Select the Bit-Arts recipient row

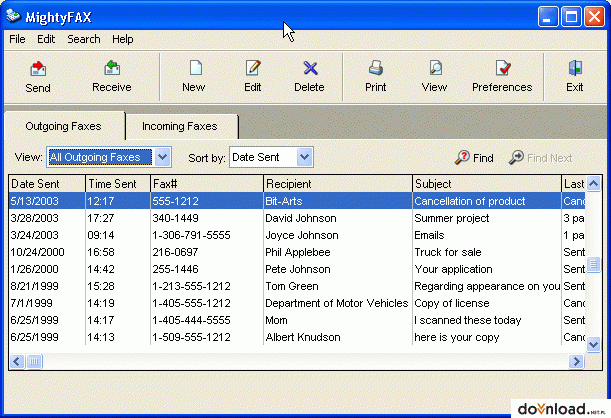tap(297, 201)
